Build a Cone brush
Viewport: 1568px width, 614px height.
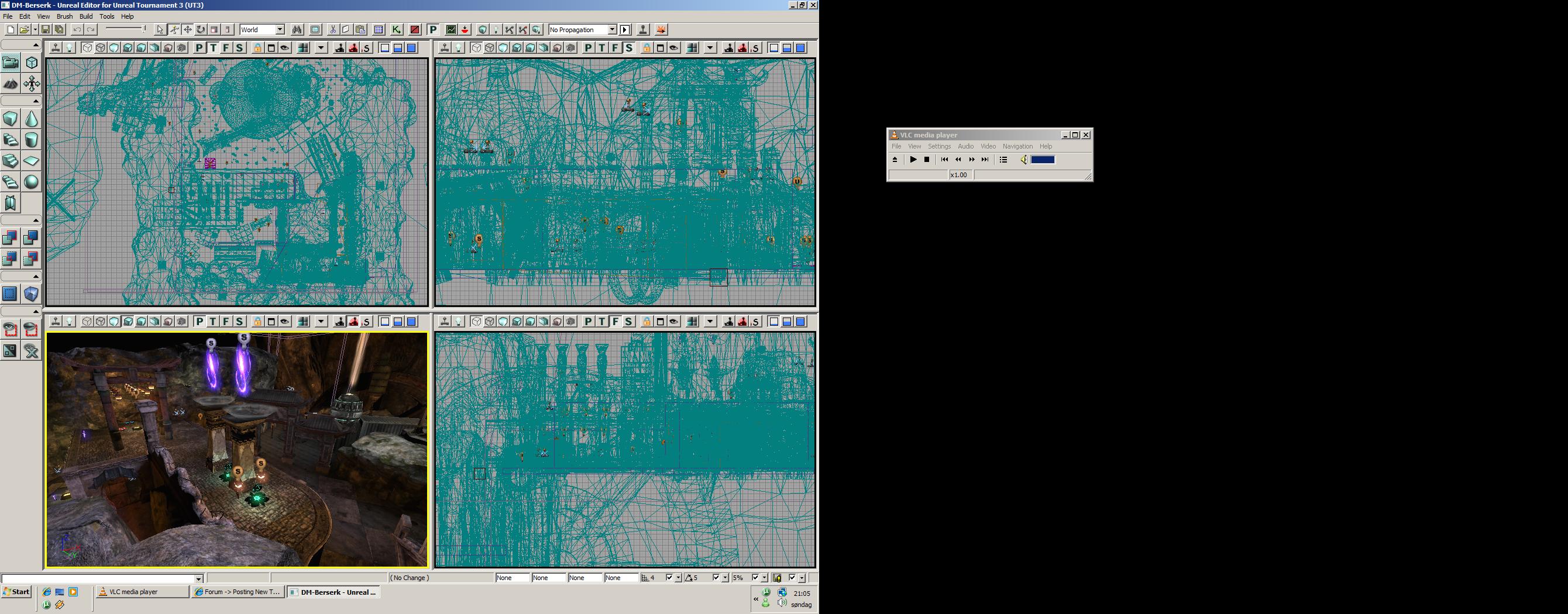[x=31, y=119]
